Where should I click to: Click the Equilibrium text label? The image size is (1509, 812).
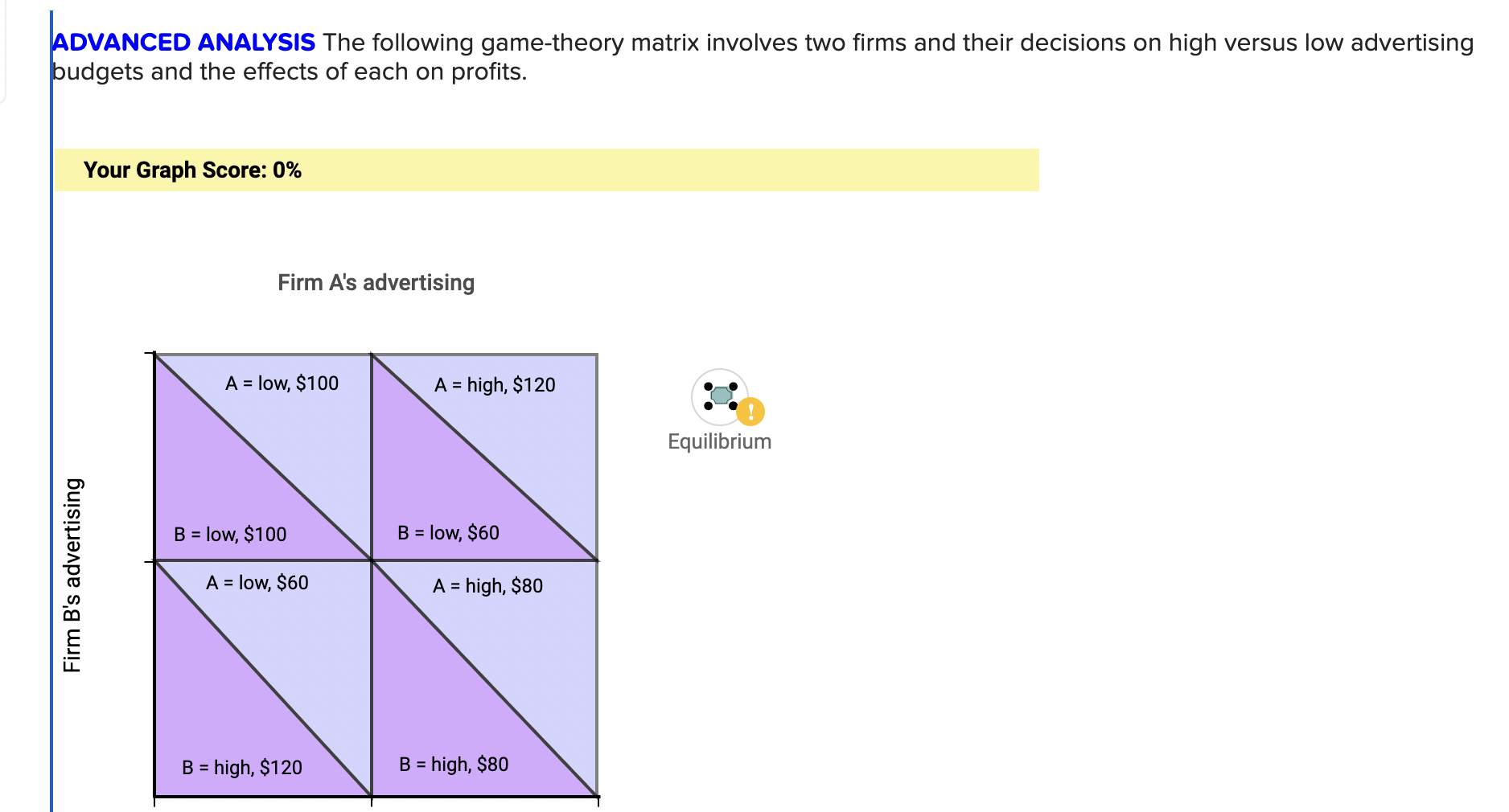click(x=718, y=441)
